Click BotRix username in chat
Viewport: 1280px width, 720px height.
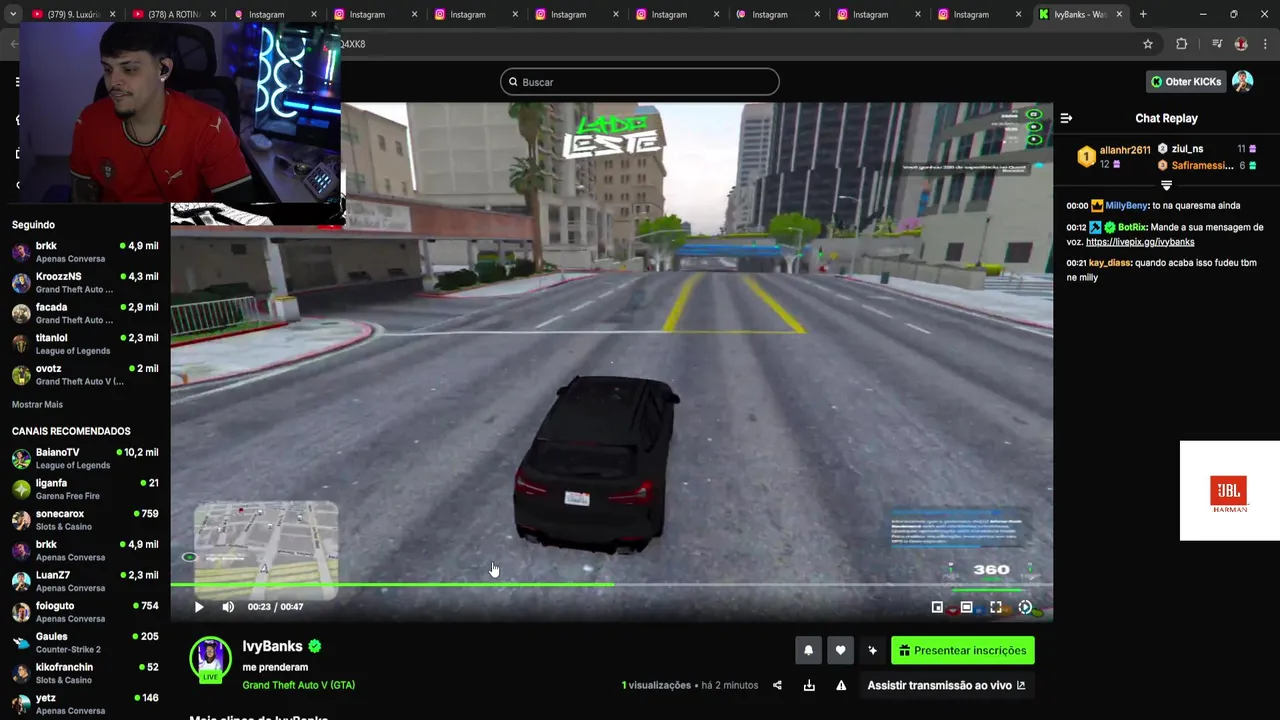tap(1132, 227)
